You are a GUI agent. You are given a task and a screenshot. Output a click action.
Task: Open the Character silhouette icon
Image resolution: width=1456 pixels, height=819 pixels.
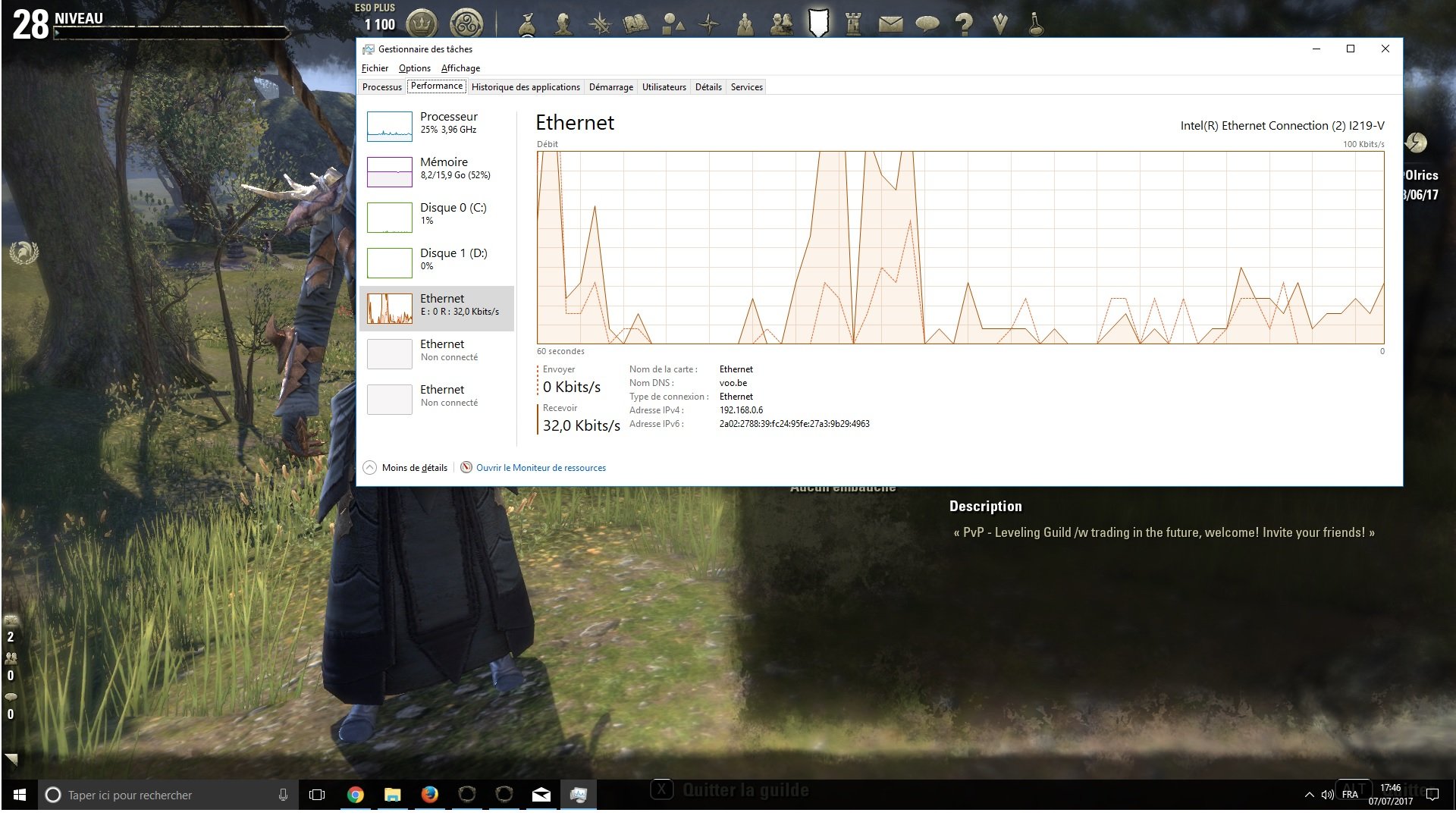[x=563, y=24]
